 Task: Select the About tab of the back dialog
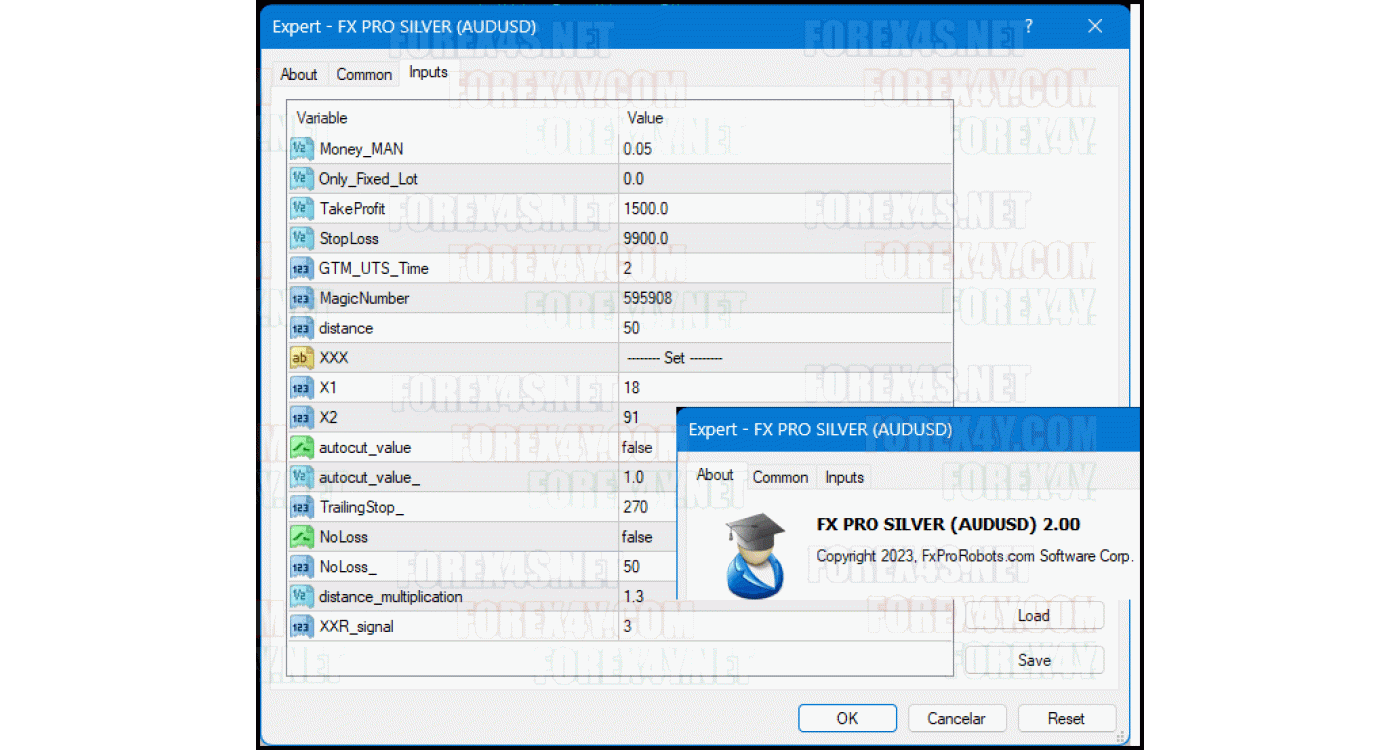point(715,475)
